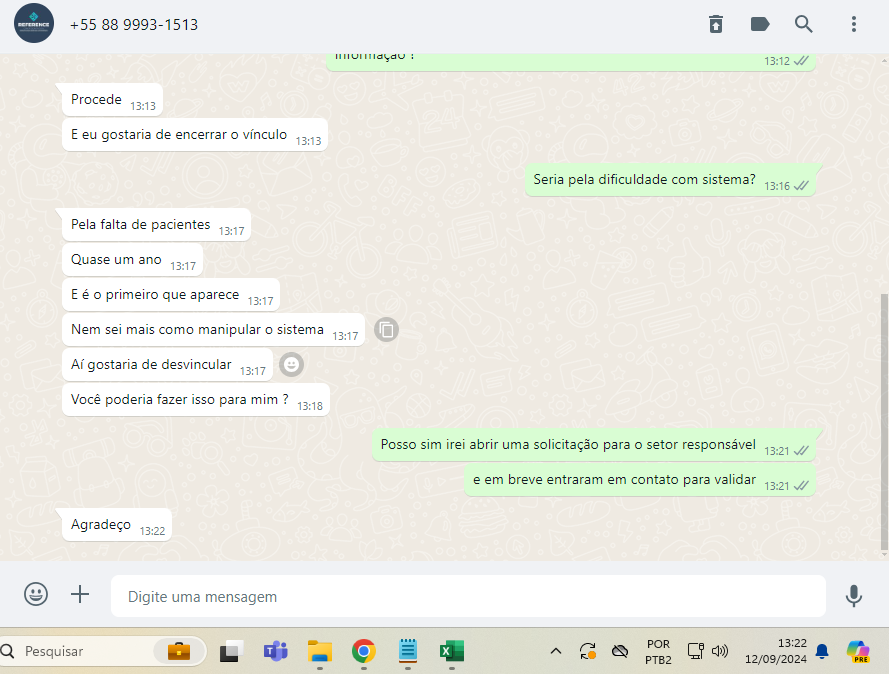Image resolution: width=889 pixels, height=674 pixels.
Task: Open the notifications bell icon
Action: click(822, 651)
